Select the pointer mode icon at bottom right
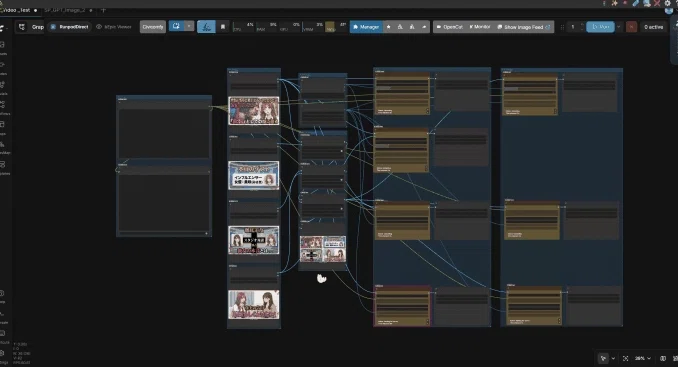The width and height of the screenshot is (678, 367). [x=604, y=358]
